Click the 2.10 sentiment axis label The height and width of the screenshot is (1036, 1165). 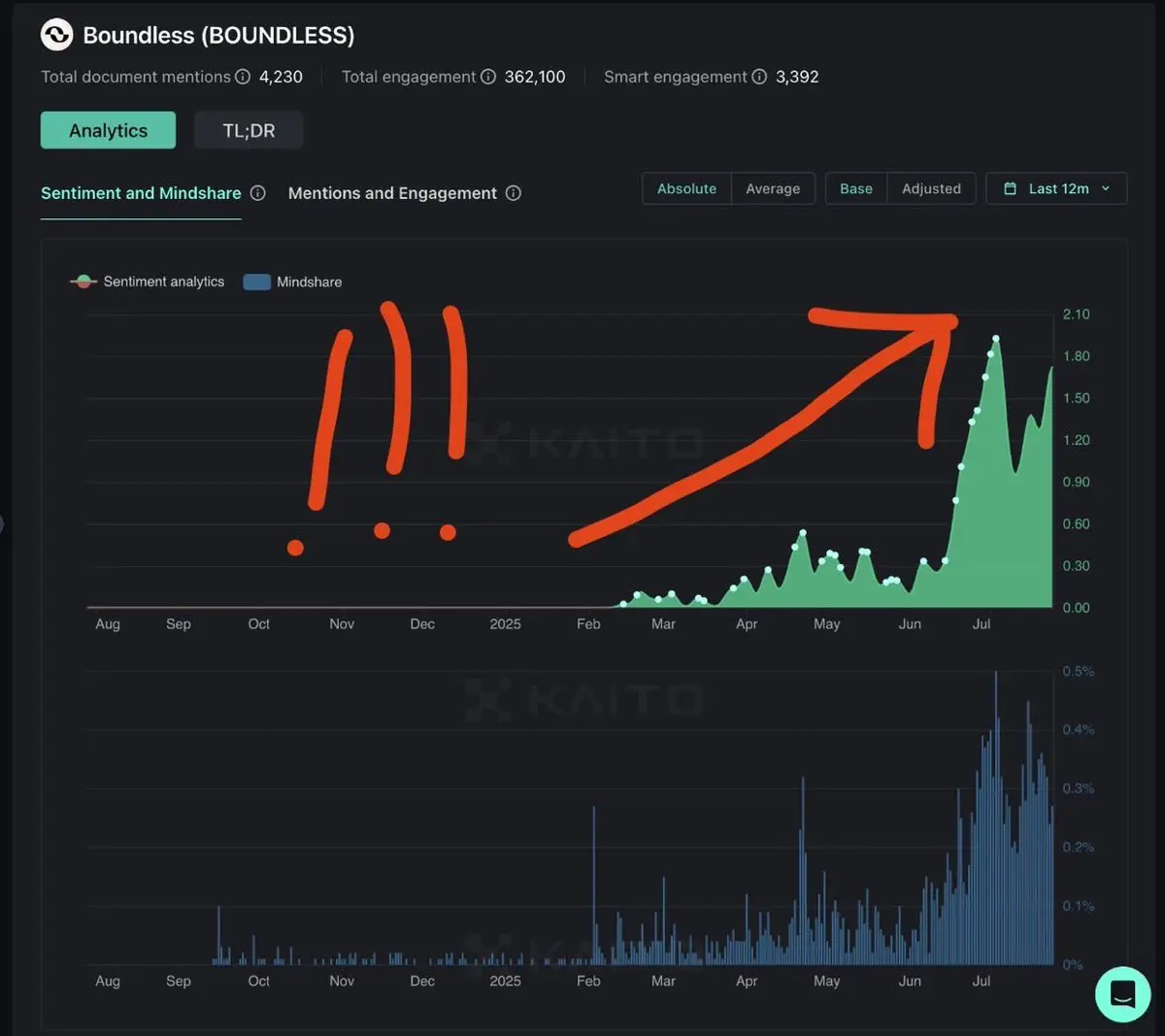click(1076, 315)
